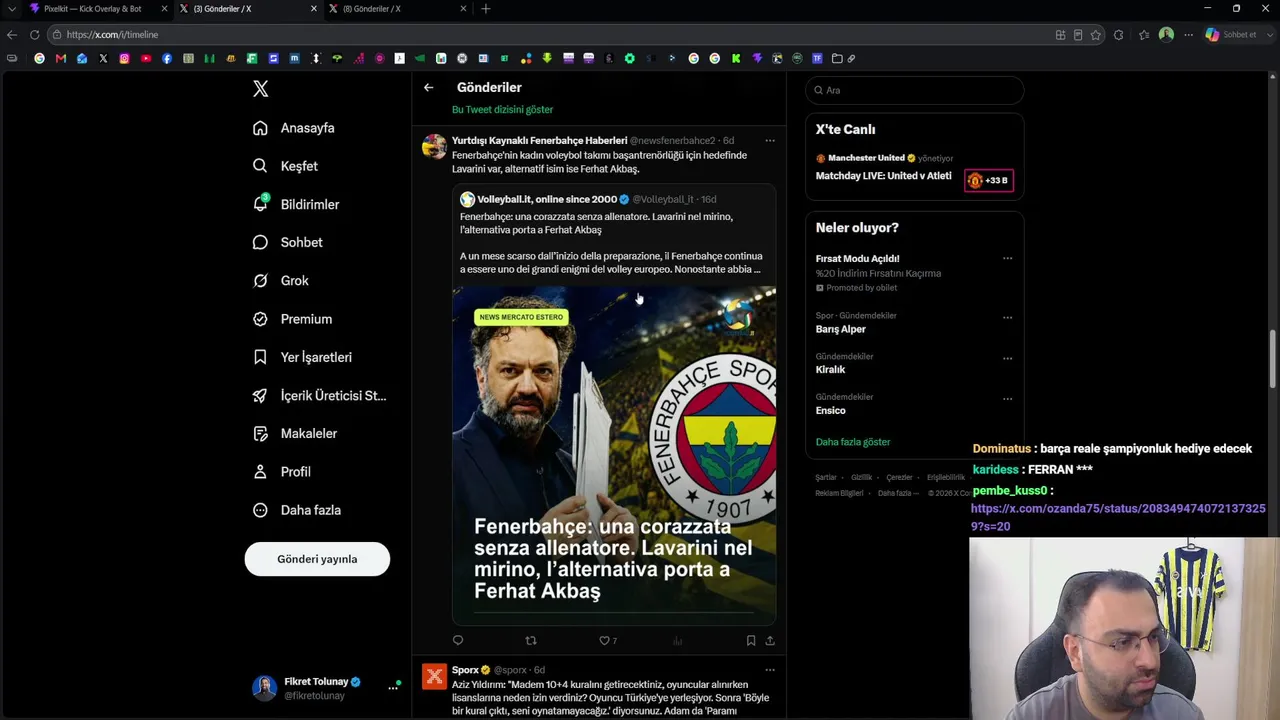
Task: Open a new browser tab
Action: point(485,9)
